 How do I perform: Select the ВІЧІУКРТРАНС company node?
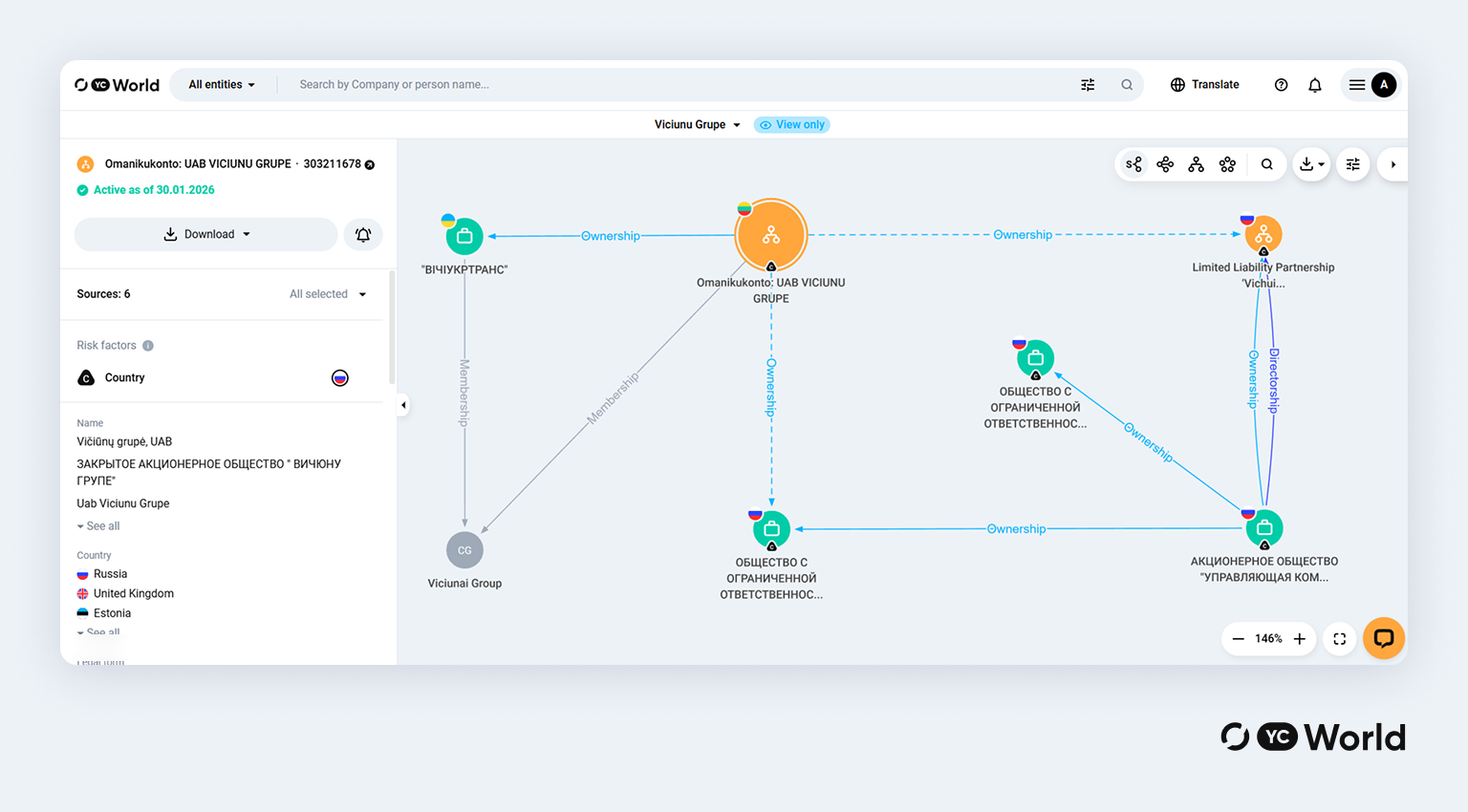pyautogui.click(x=464, y=236)
